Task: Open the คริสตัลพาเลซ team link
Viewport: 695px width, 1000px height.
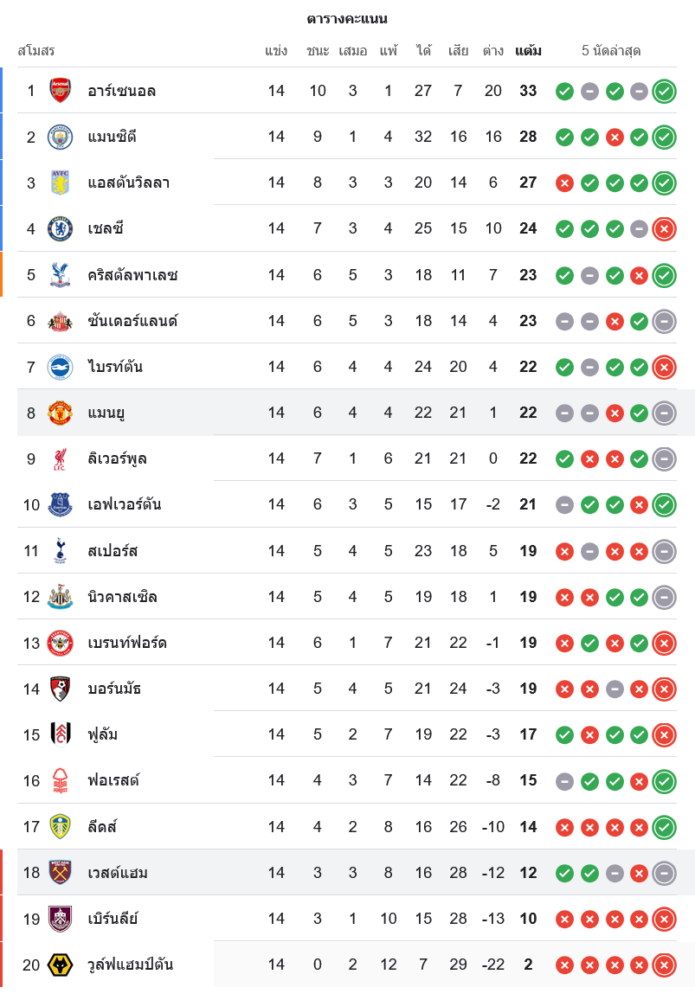Action: (x=132, y=275)
